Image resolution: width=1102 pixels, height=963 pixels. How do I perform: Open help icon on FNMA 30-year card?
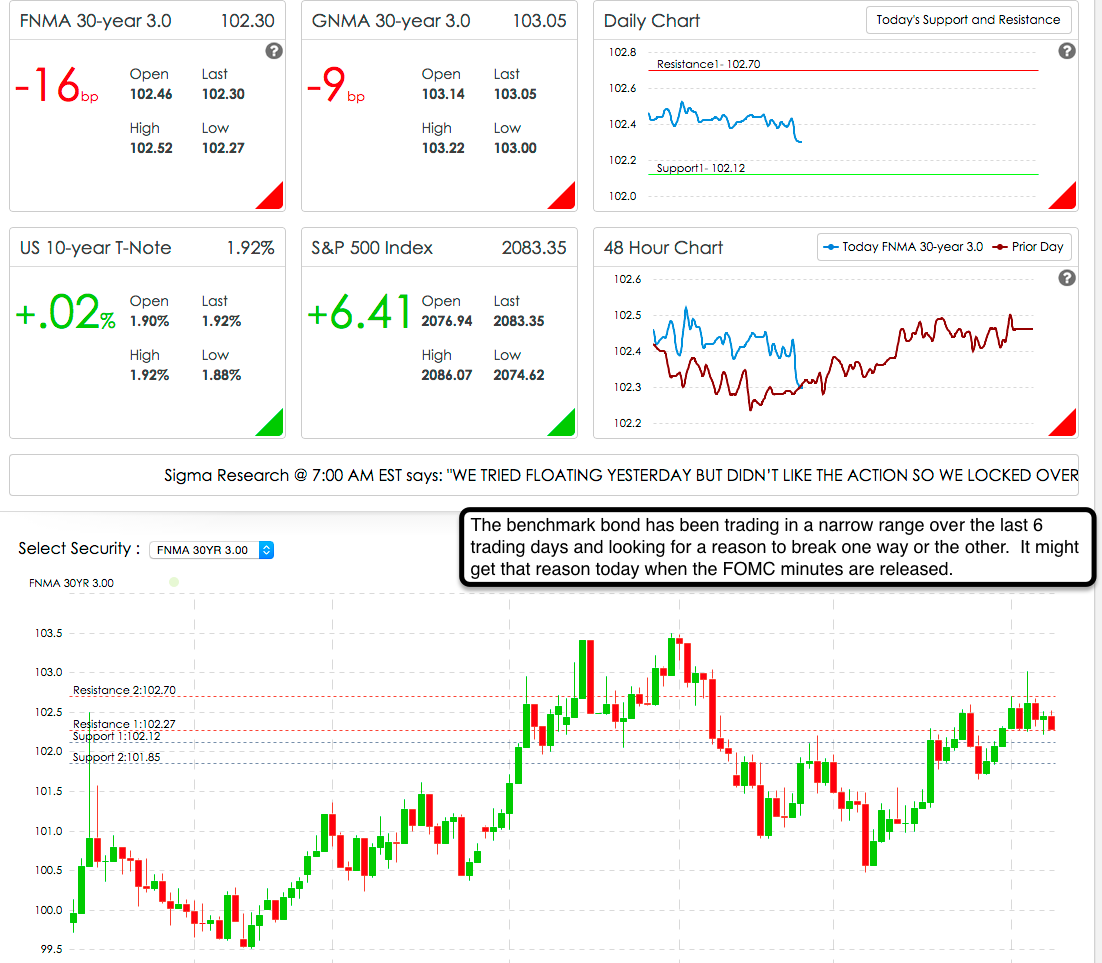coord(274,51)
